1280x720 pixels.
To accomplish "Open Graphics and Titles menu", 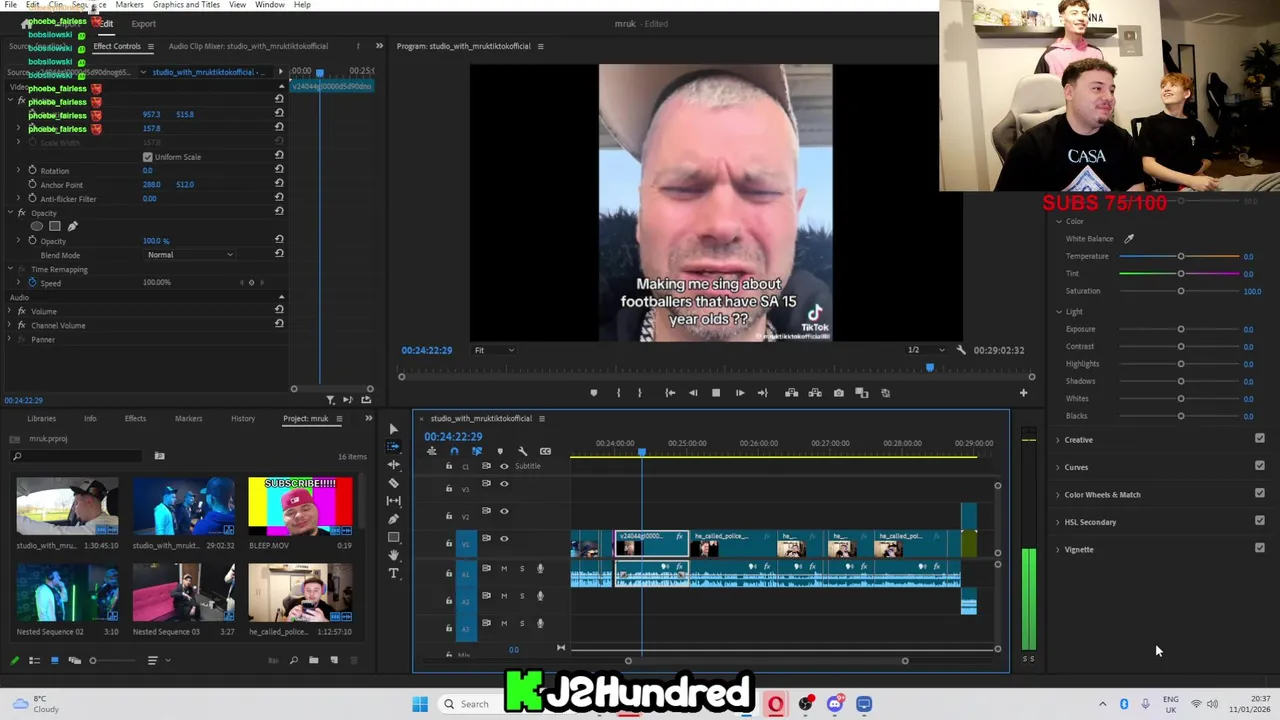I will coord(186,5).
